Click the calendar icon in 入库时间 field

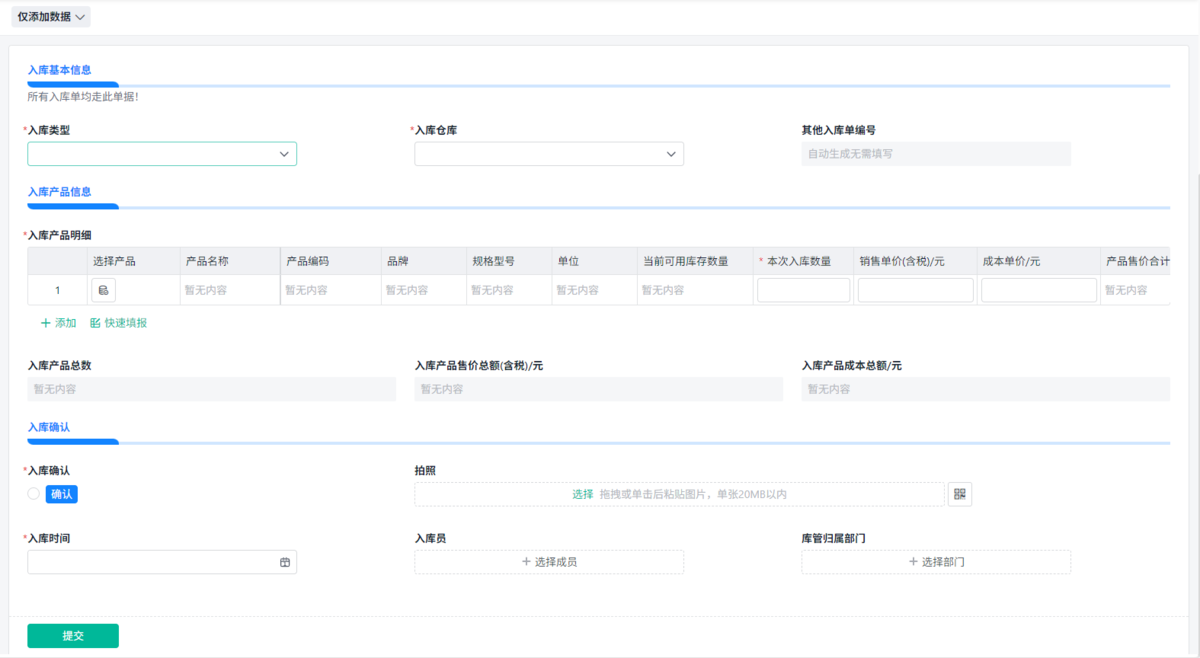(x=285, y=563)
